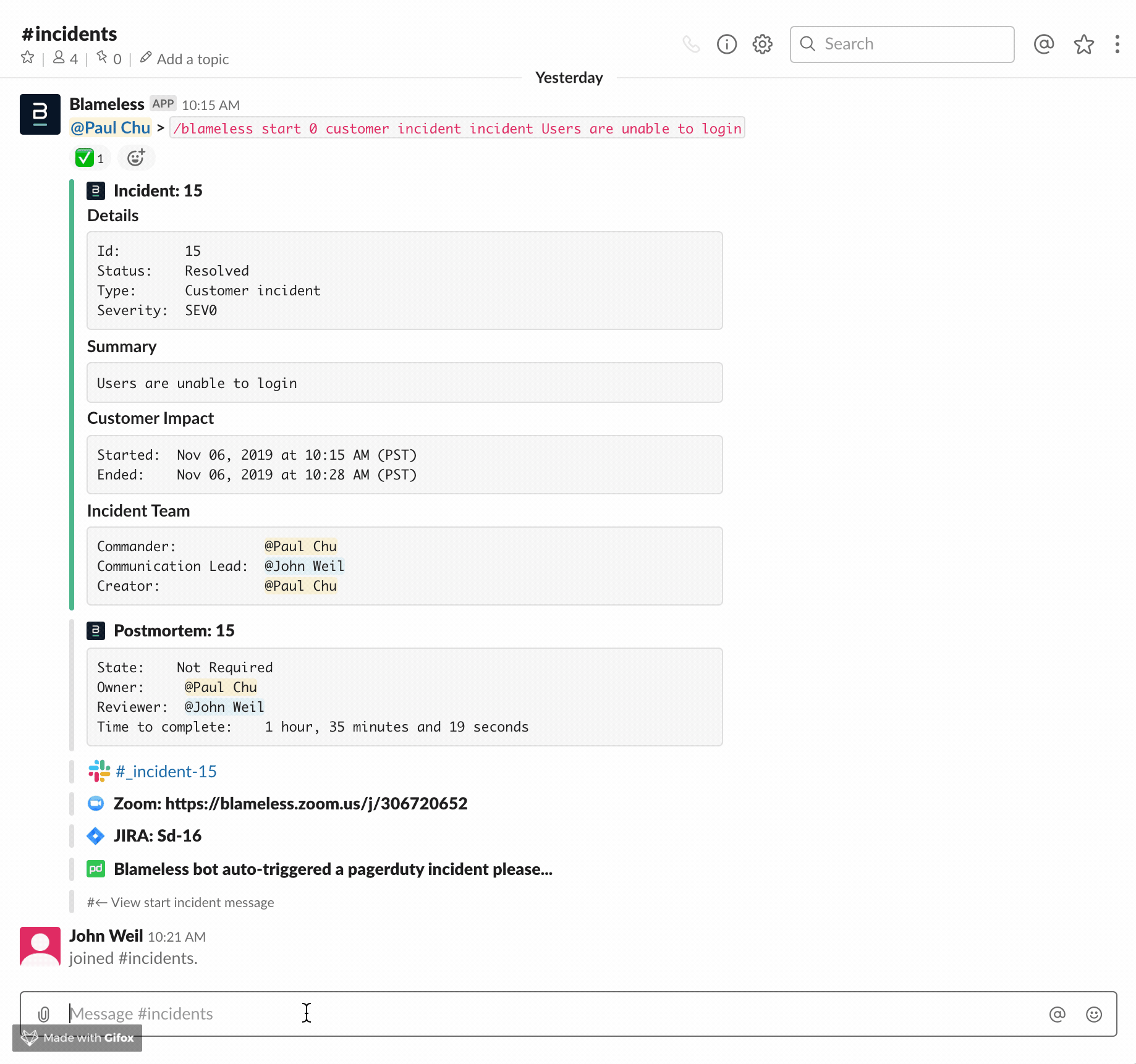Select the 'Customer incident' type value

[x=253, y=290]
